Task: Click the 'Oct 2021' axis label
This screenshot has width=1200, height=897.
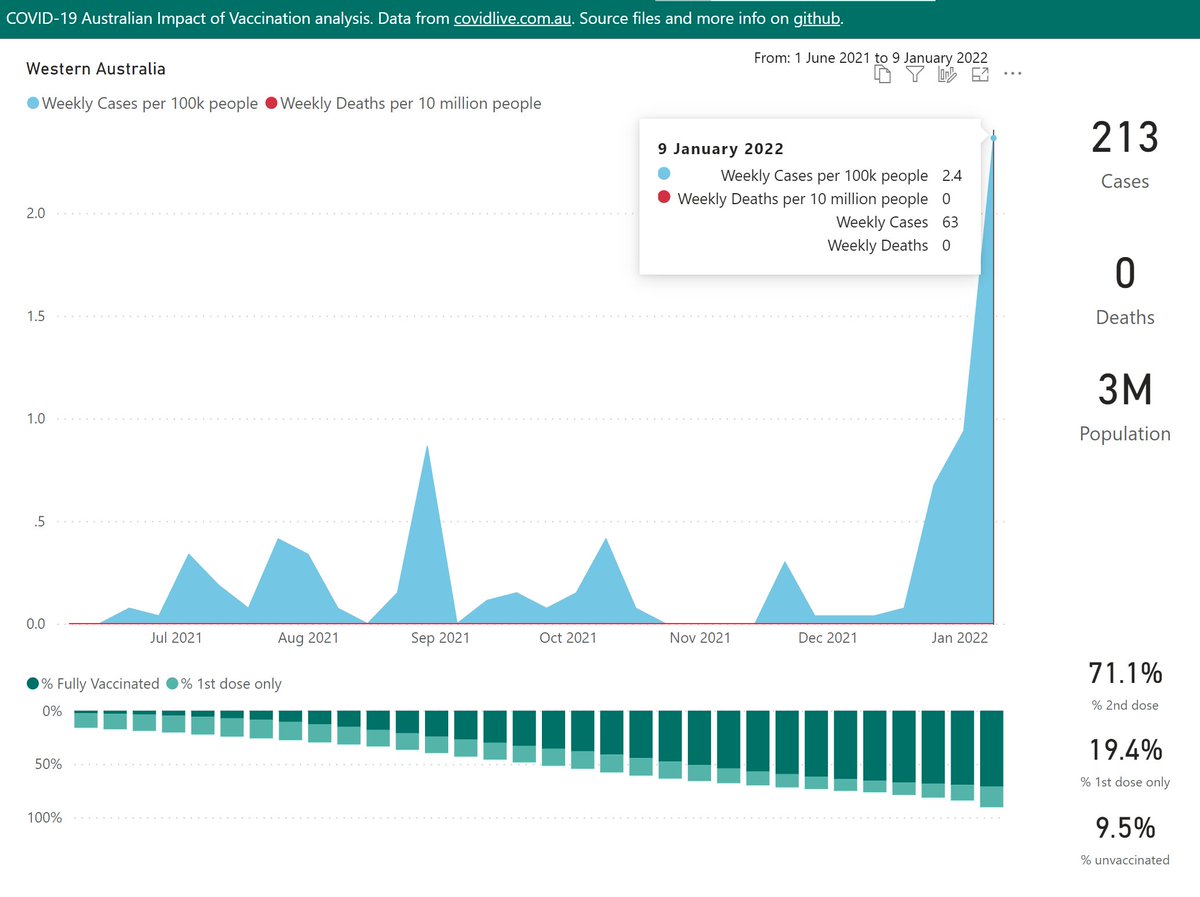Action: point(568,638)
